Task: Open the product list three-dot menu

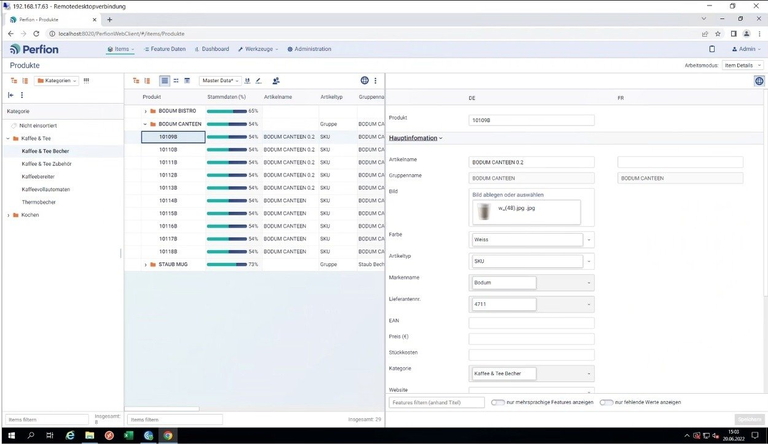Action: (x=376, y=80)
